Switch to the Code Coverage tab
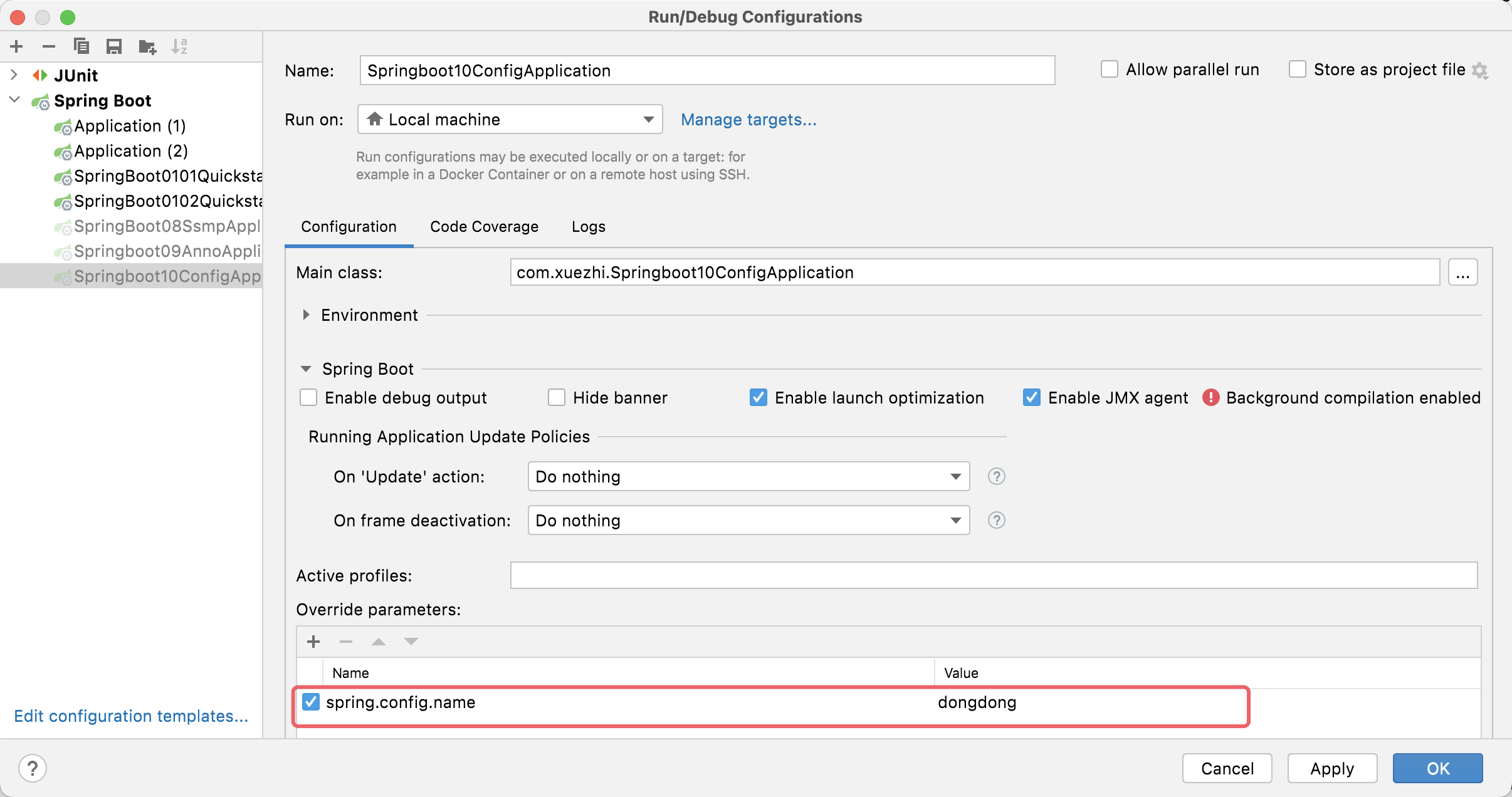 (x=484, y=227)
